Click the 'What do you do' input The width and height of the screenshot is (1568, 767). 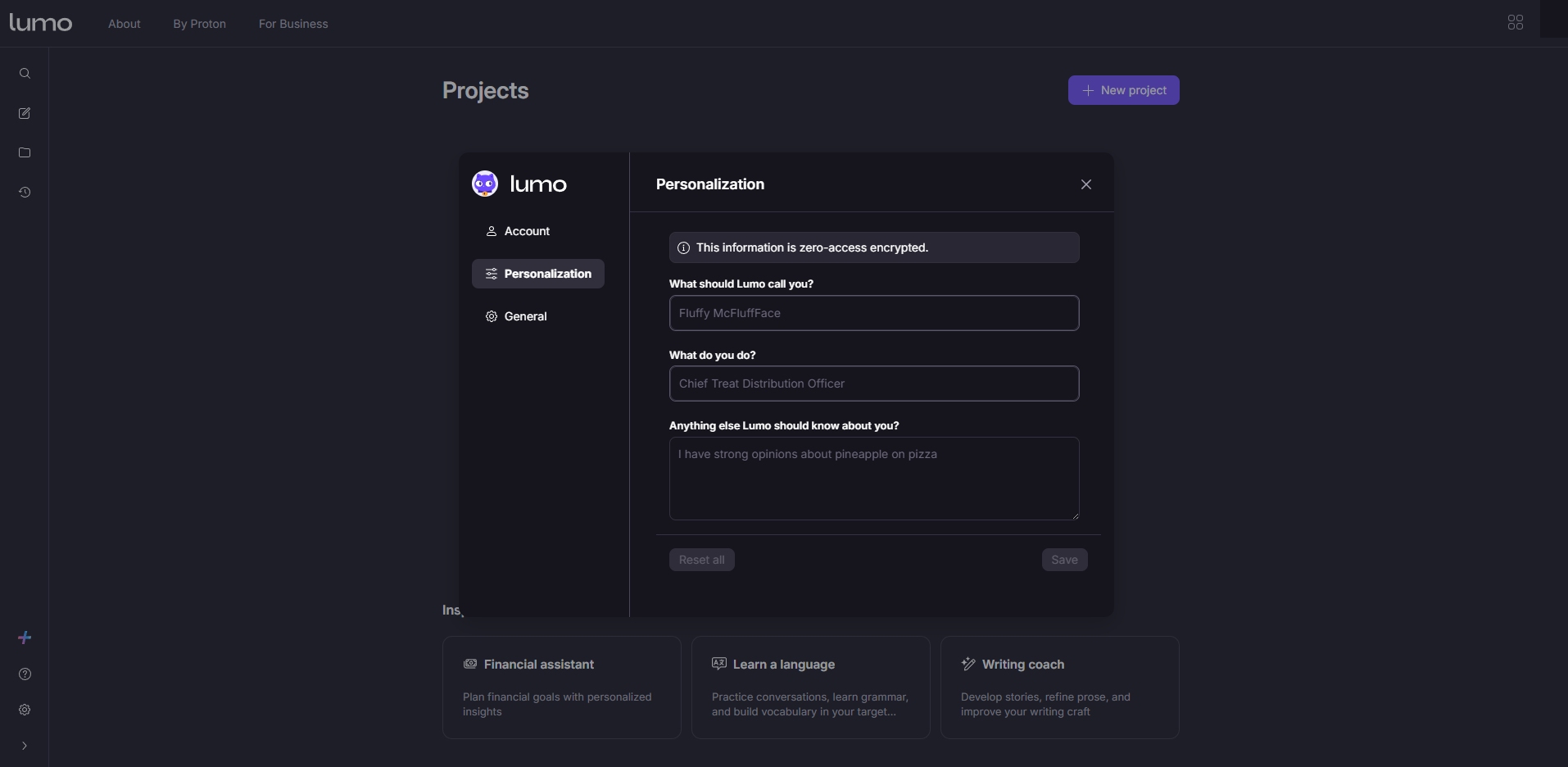[873, 383]
